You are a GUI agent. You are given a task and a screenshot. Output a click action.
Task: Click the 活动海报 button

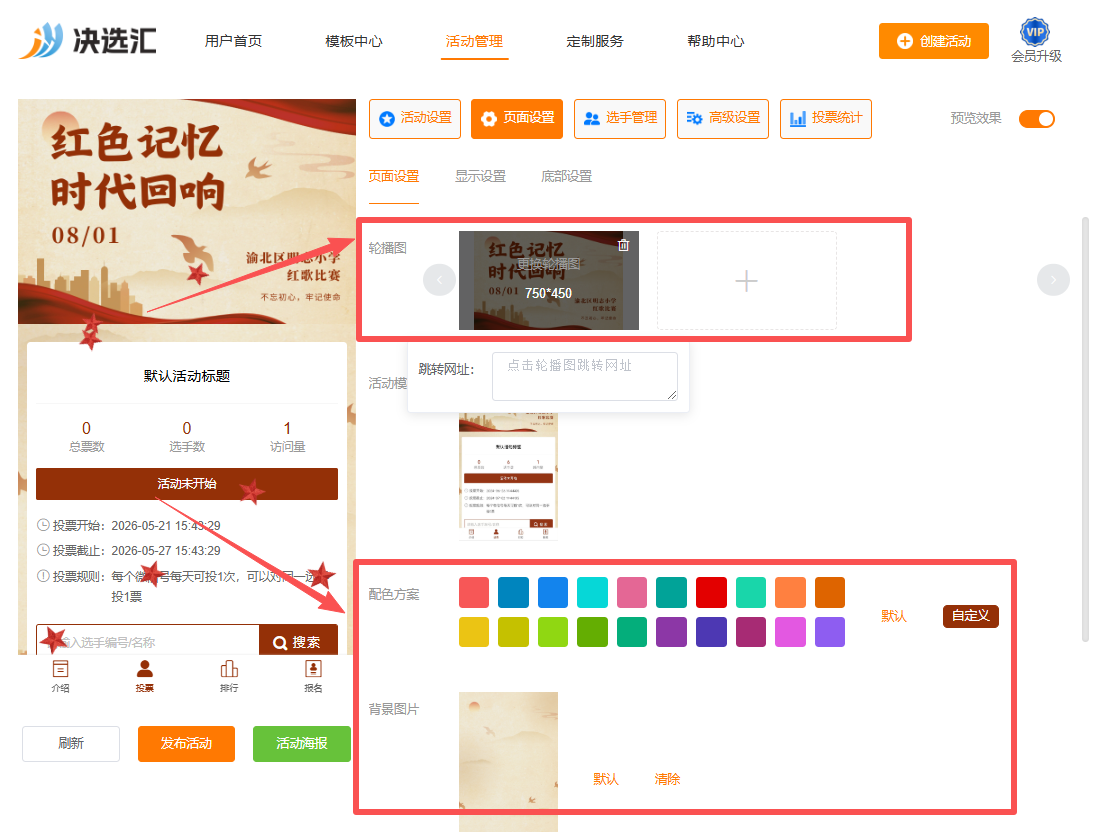pyautogui.click(x=302, y=743)
